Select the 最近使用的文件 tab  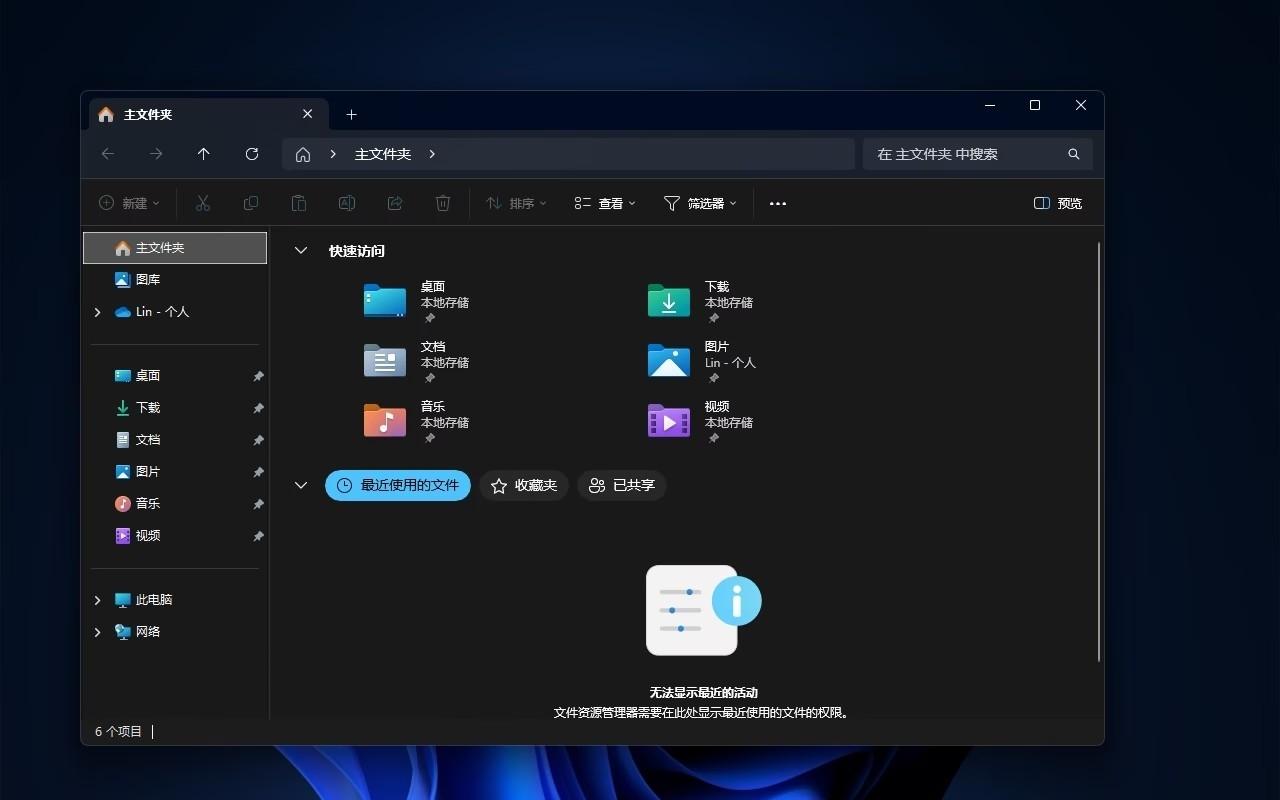pos(398,485)
